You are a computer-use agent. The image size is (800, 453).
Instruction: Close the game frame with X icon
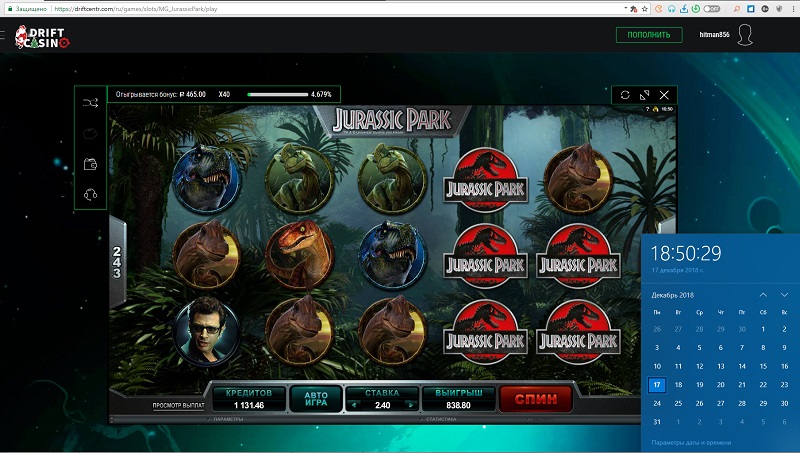(x=664, y=95)
